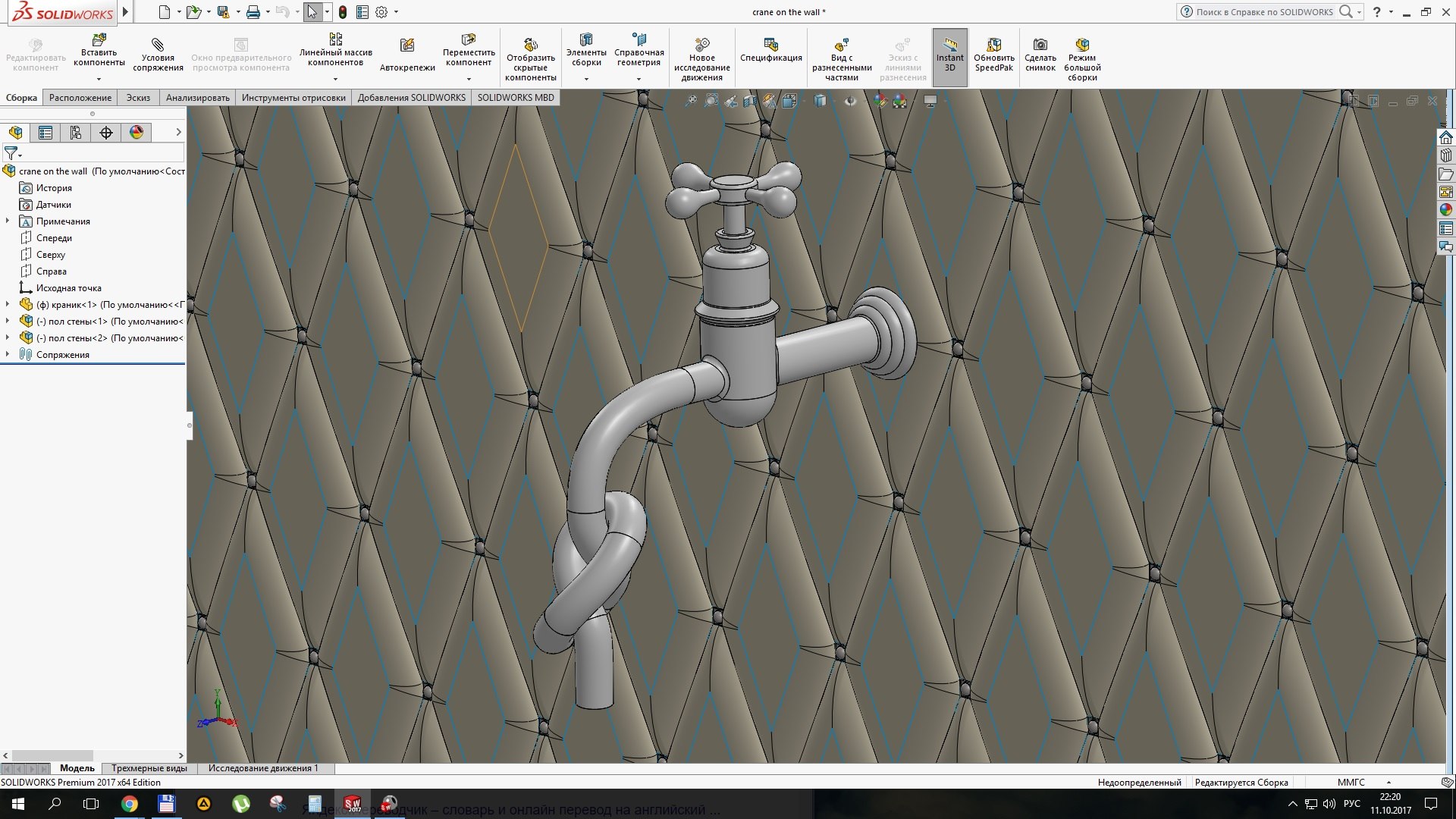Click the Apply Scene icon
This screenshot has width=1456, height=819.
(899, 101)
